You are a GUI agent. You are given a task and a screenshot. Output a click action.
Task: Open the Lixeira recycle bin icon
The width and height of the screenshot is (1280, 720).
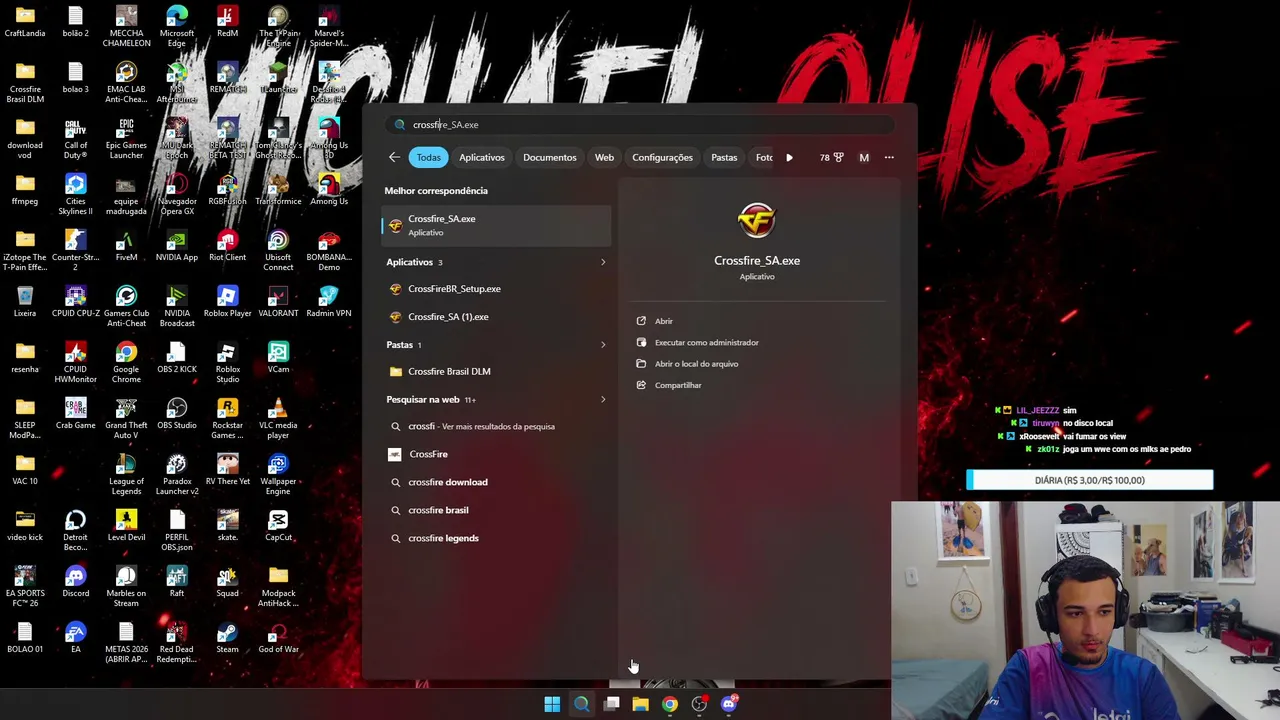pos(25,302)
